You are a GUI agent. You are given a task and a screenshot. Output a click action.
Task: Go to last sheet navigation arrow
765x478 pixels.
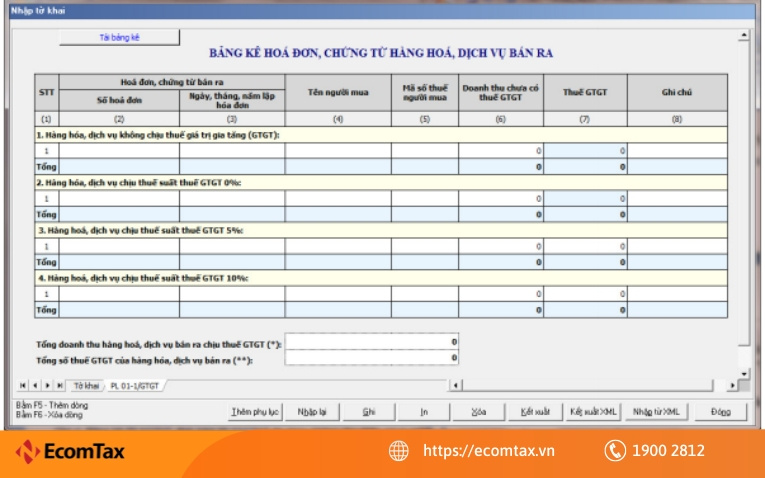click(x=60, y=385)
